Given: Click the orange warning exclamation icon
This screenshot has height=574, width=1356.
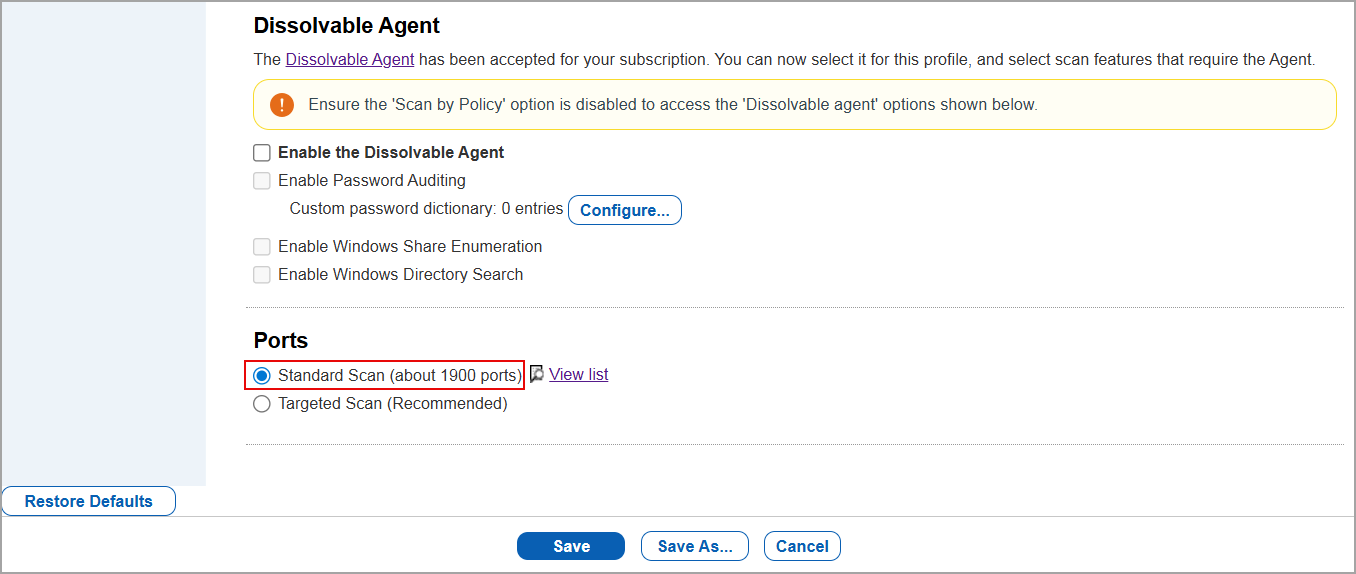Looking at the screenshot, I should click(282, 105).
